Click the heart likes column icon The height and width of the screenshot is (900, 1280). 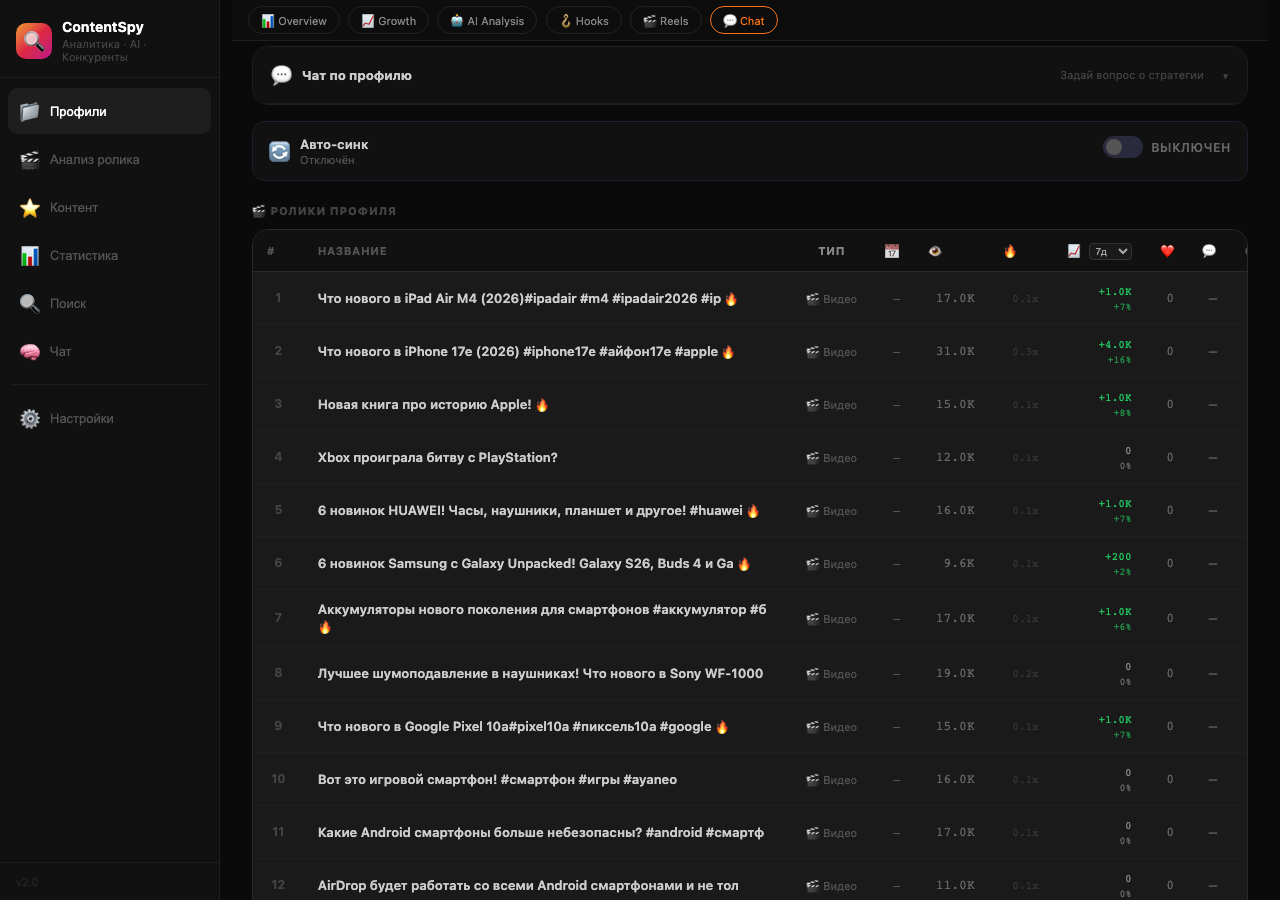(x=1166, y=251)
